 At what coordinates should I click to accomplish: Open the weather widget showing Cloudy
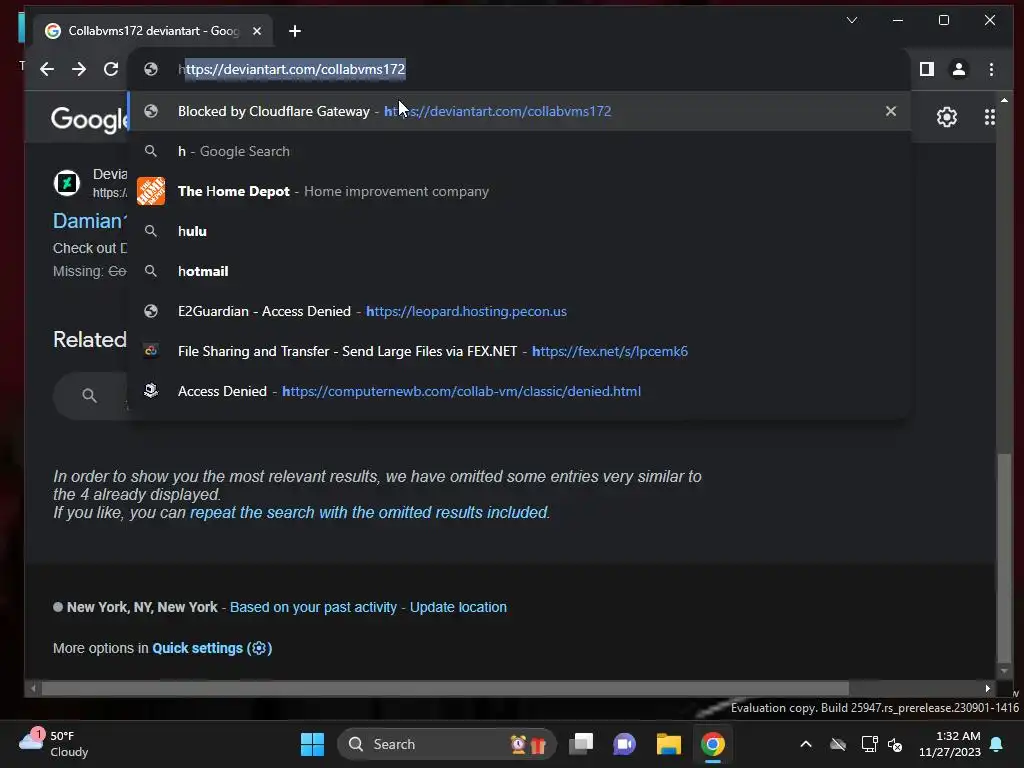(54, 744)
